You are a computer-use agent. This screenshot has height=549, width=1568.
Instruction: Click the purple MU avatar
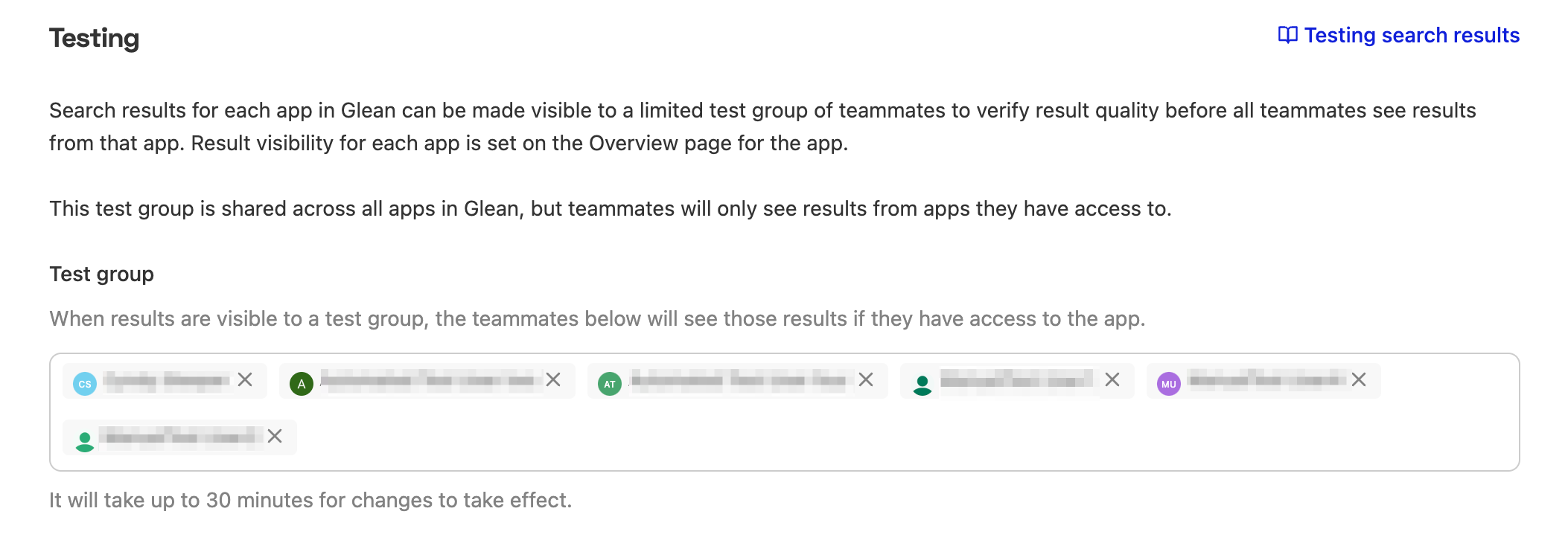1169,384
